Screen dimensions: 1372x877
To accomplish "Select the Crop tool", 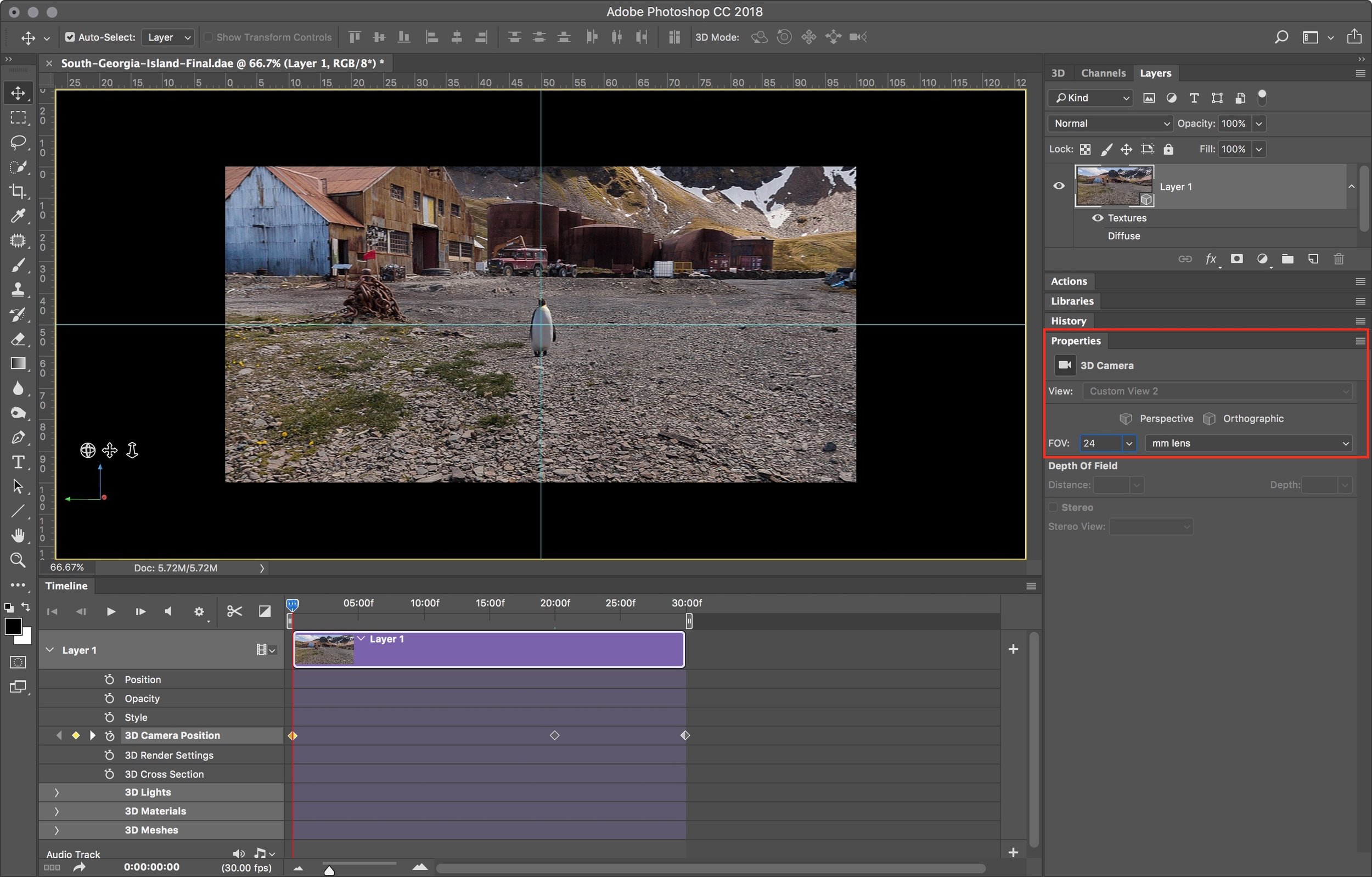I will (18, 192).
